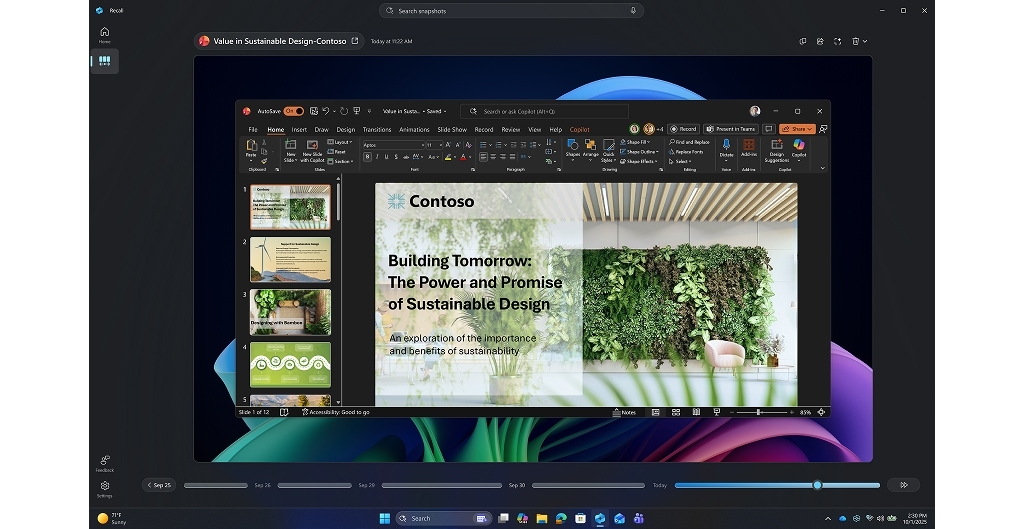Click the fast-forward button on the timeline
1024x529 pixels.
tap(904, 485)
